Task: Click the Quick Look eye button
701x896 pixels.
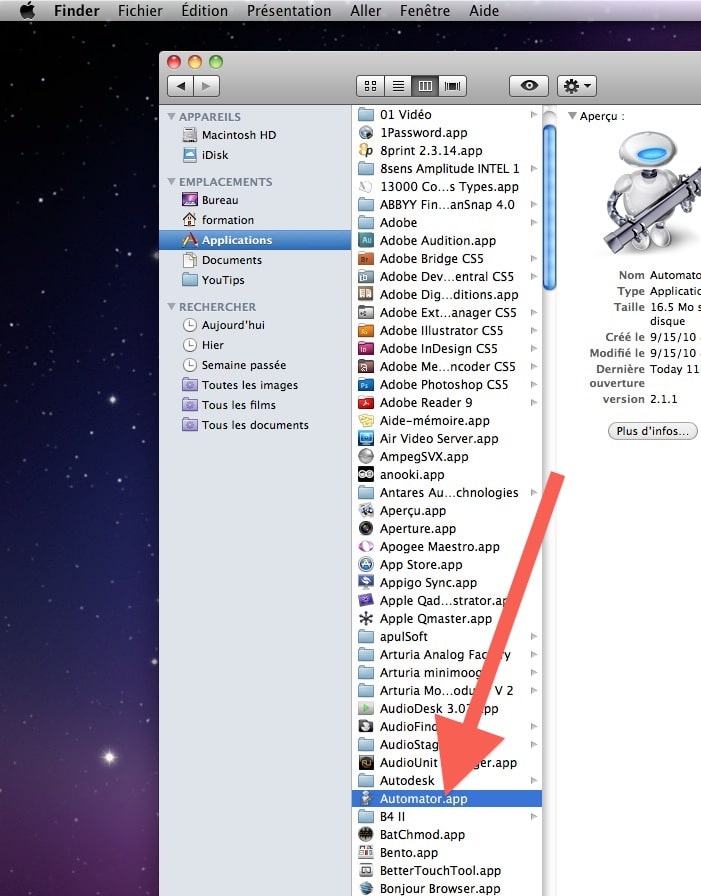Action: coord(529,86)
